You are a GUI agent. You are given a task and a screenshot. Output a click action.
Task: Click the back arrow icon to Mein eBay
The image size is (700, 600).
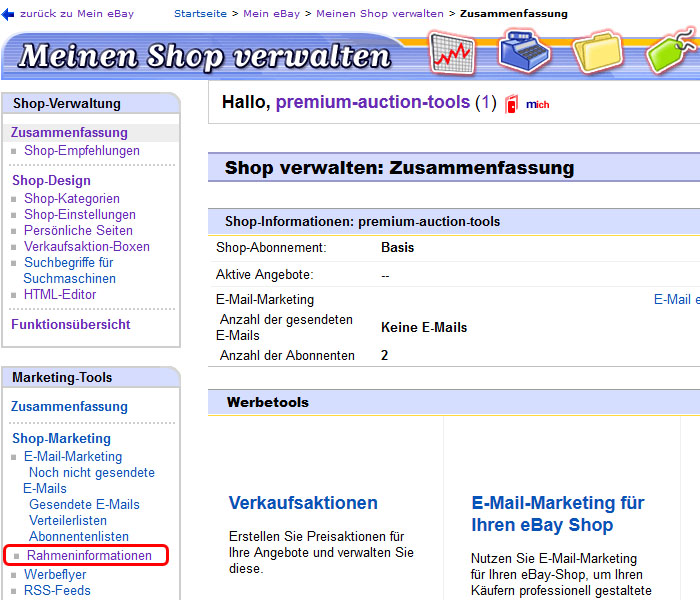(8, 14)
